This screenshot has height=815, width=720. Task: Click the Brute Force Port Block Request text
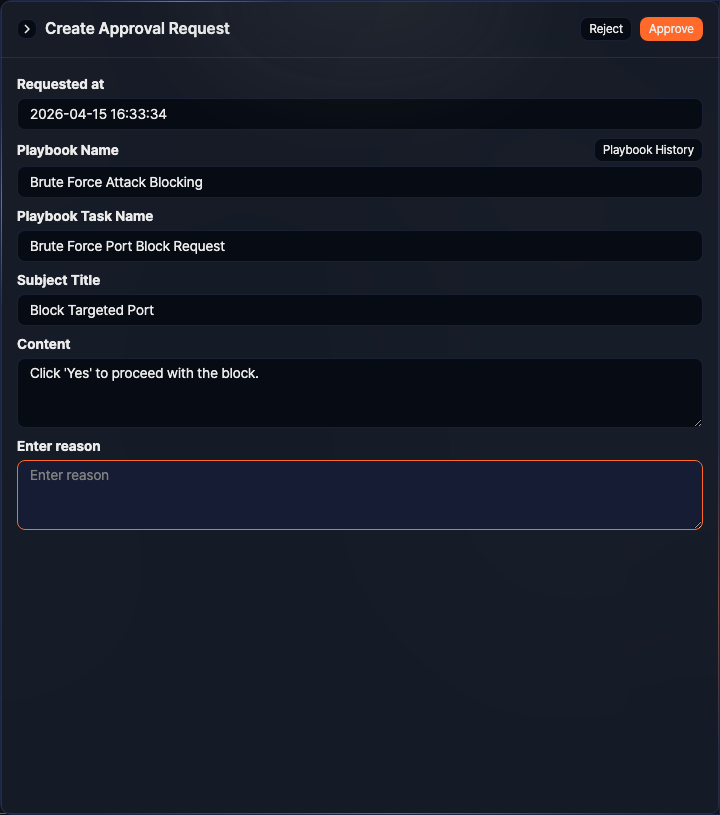pyautogui.click(x=127, y=246)
